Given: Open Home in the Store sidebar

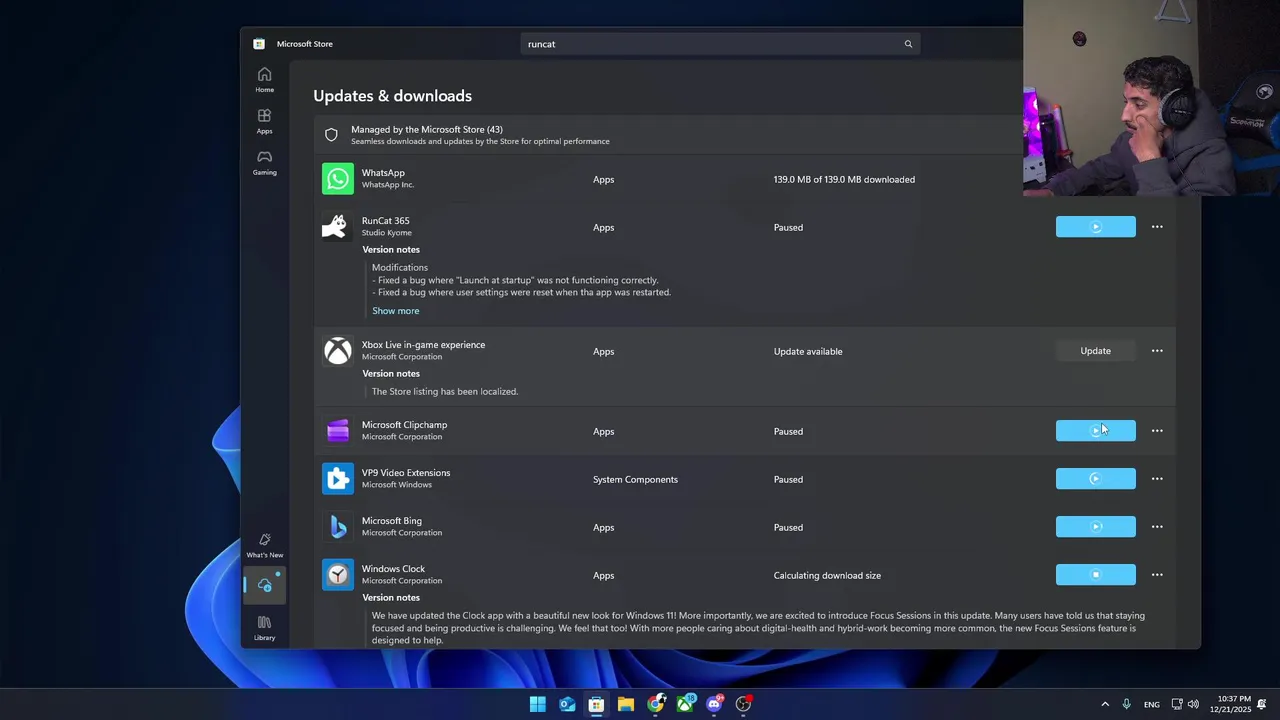Looking at the screenshot, I should 264,80.
